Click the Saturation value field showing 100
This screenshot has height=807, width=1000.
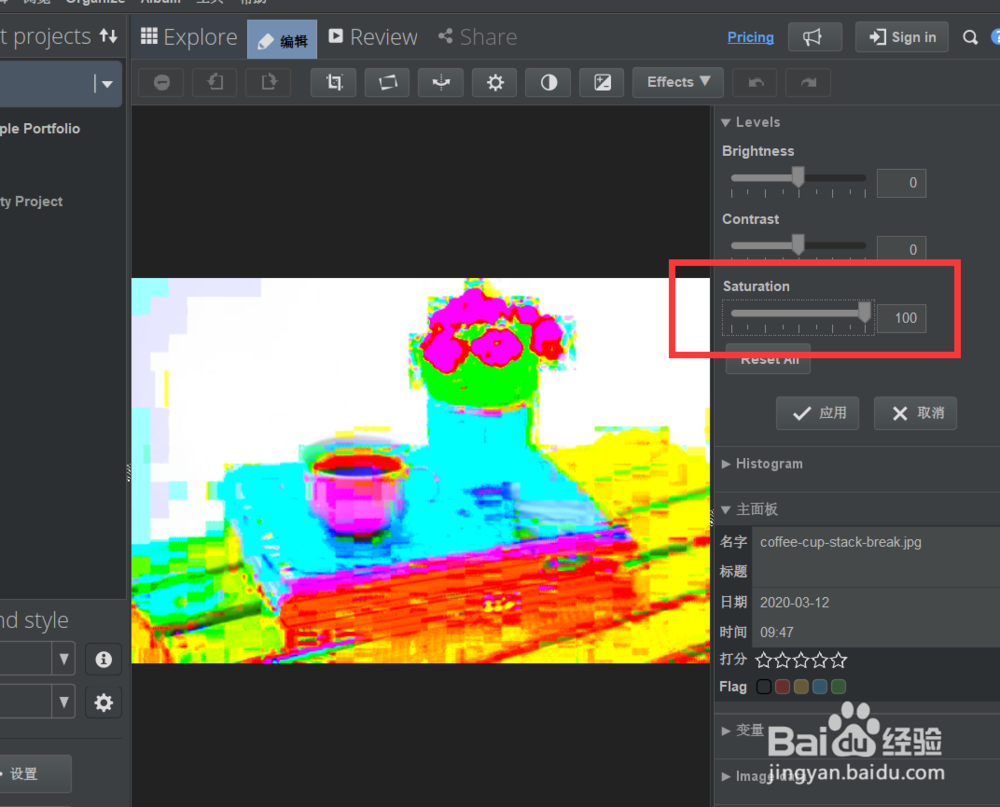[901, 318]
